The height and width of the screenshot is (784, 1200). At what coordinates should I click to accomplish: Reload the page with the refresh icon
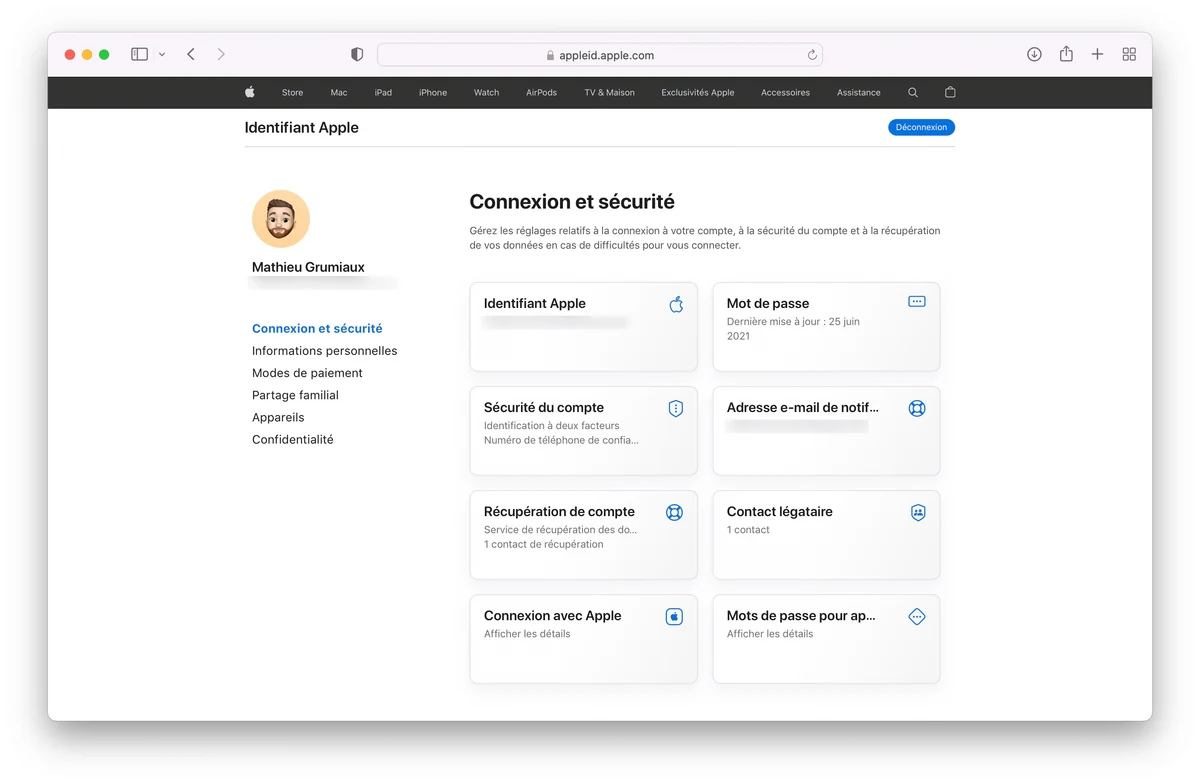click(812, 55)
